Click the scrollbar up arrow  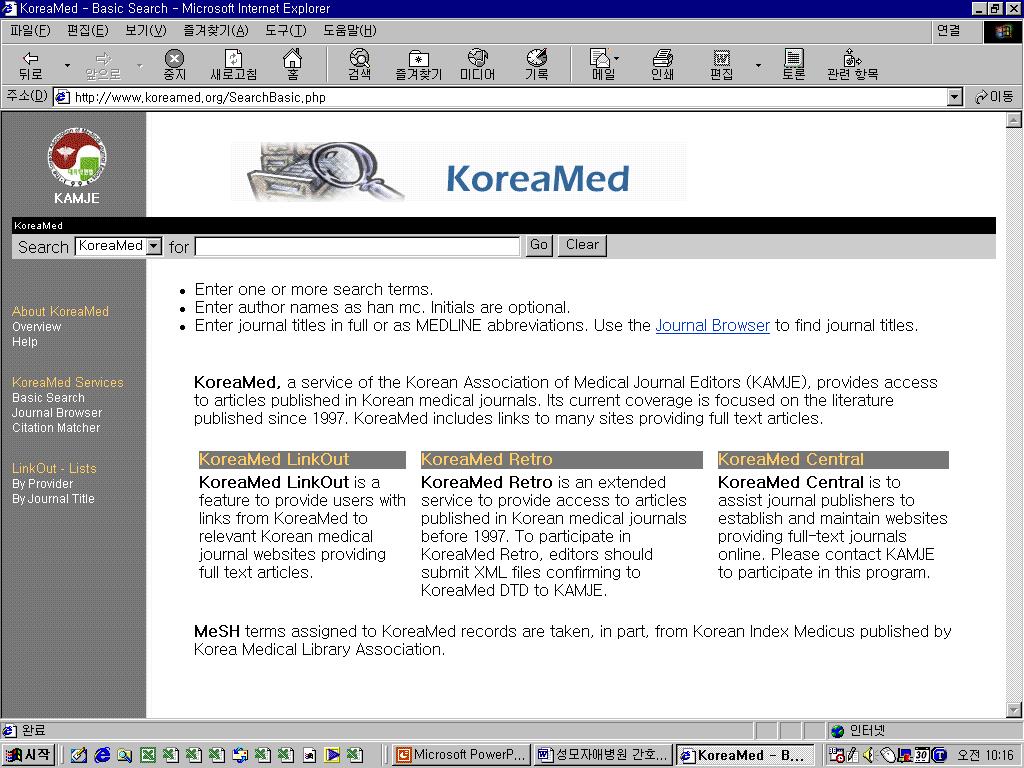point(1014,120)
